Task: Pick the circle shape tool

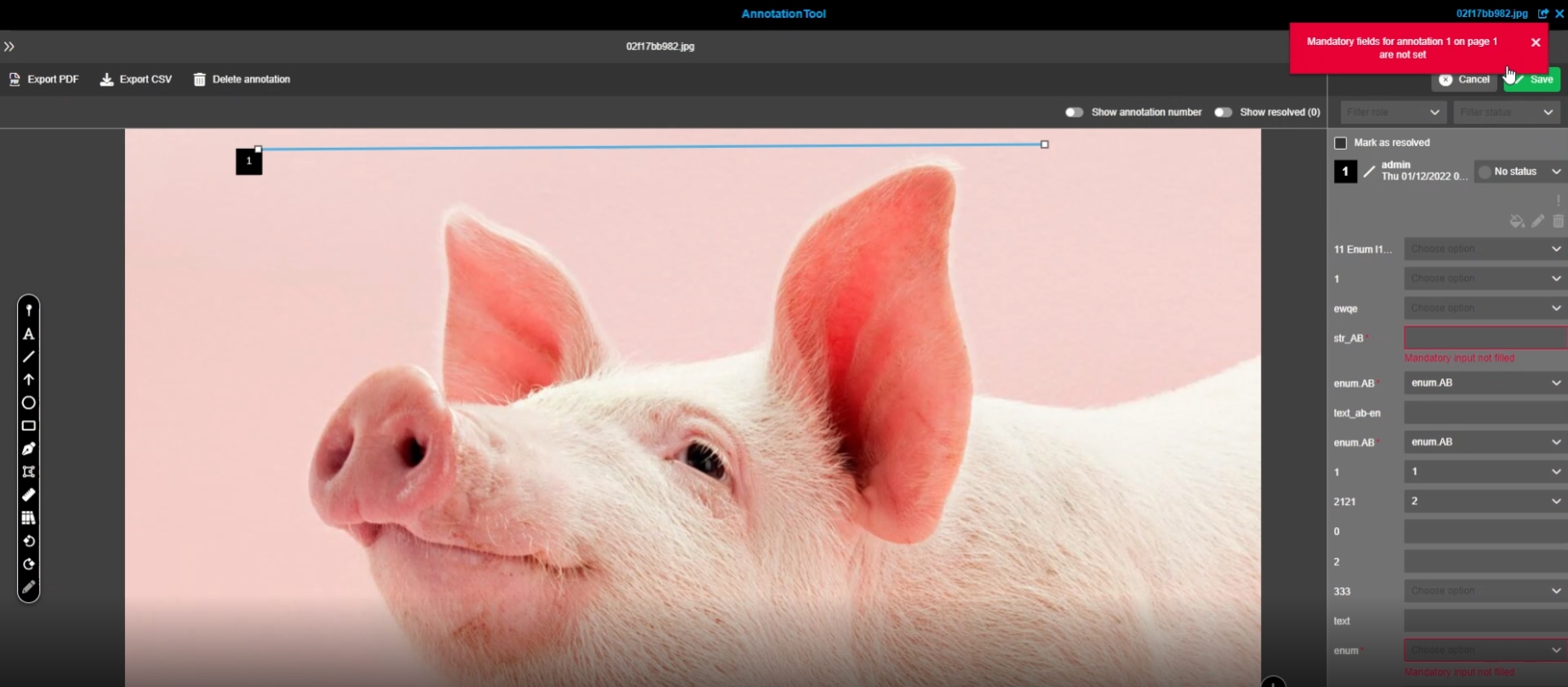Action: click(28, 403)
